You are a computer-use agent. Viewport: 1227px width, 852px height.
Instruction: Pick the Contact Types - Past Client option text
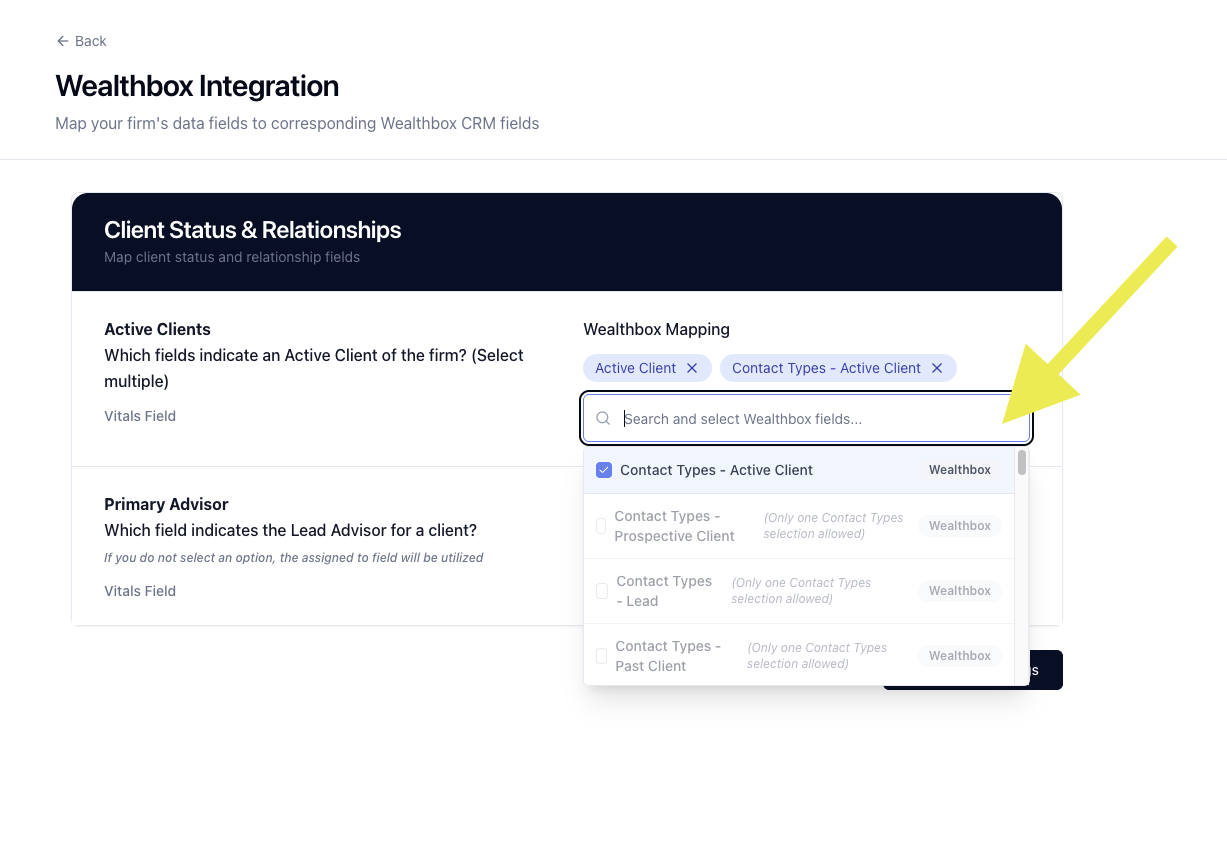[x=663, y=656]
